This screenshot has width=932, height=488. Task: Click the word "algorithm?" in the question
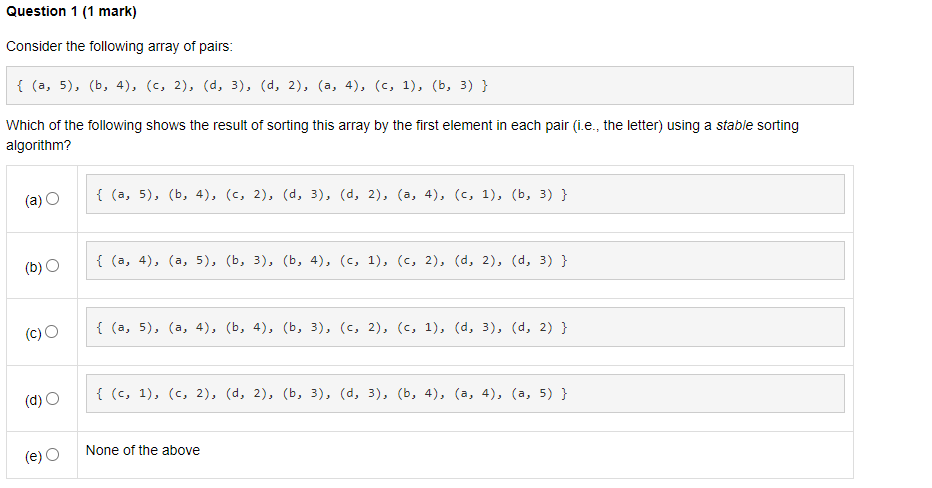[x=38, y=146]
